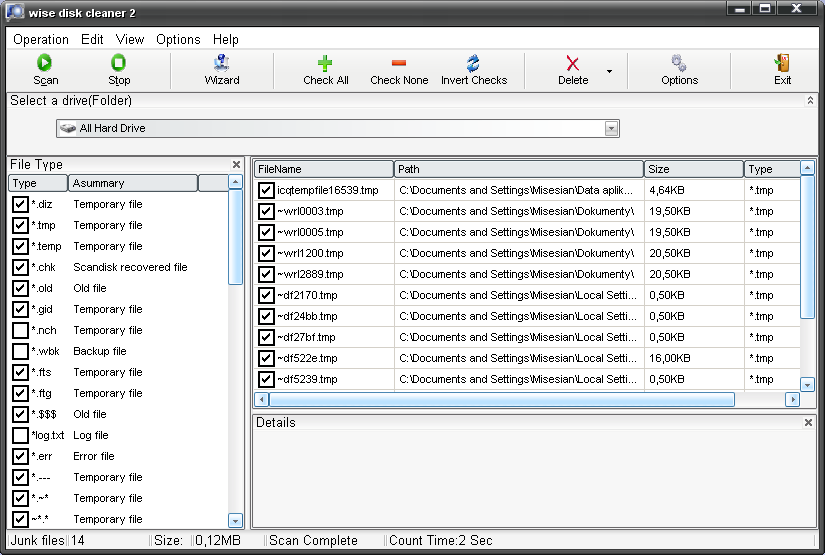Click the green Check All icon

[x=325, y=63]
